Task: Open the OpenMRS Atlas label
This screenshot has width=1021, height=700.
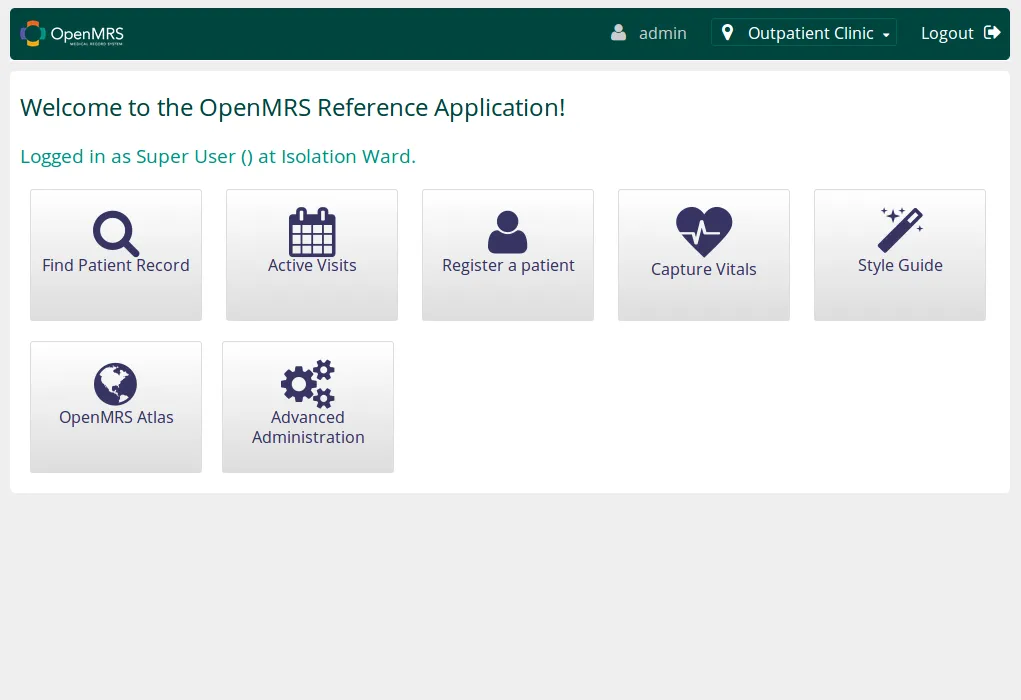Action: [116, 417]
